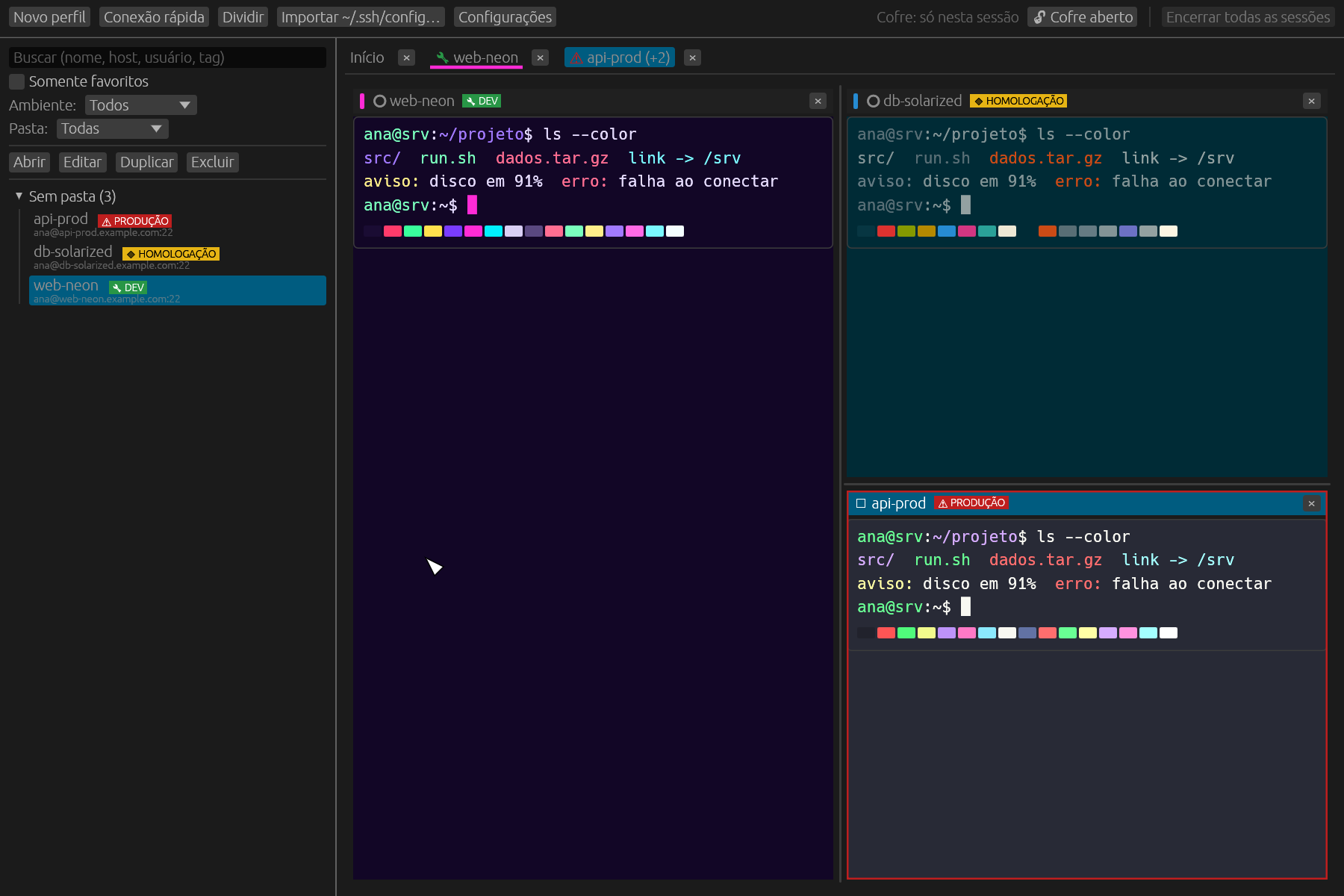Click the Novo perfil button
1344x896 pixels.
pos(49,17)
